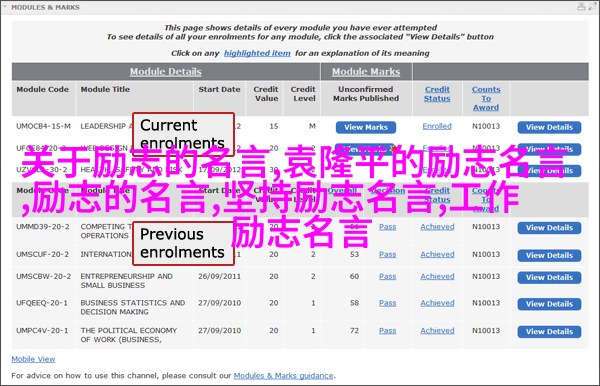Image resolution: width=600 pixels, height=386 pixels.
Task: Open the Pass link for UMPC4V-20-1
Action: point(387,331)
